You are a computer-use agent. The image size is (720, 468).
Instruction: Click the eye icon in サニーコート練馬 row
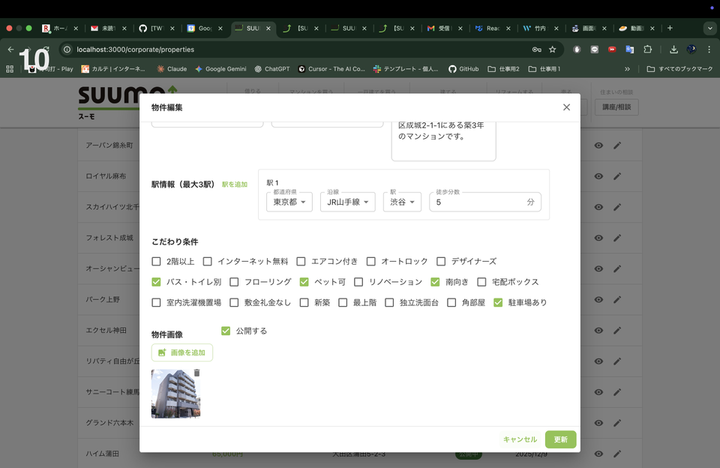coord(598,392)
